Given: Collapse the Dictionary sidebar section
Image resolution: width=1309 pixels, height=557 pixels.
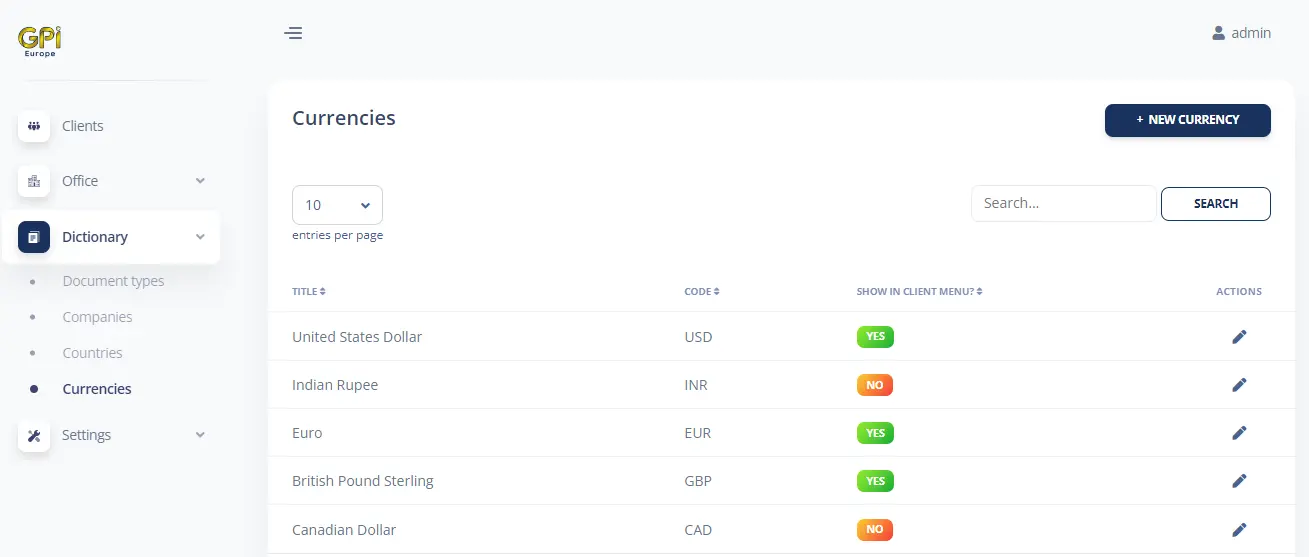Looking at the screenshot, I should point(200,237).
